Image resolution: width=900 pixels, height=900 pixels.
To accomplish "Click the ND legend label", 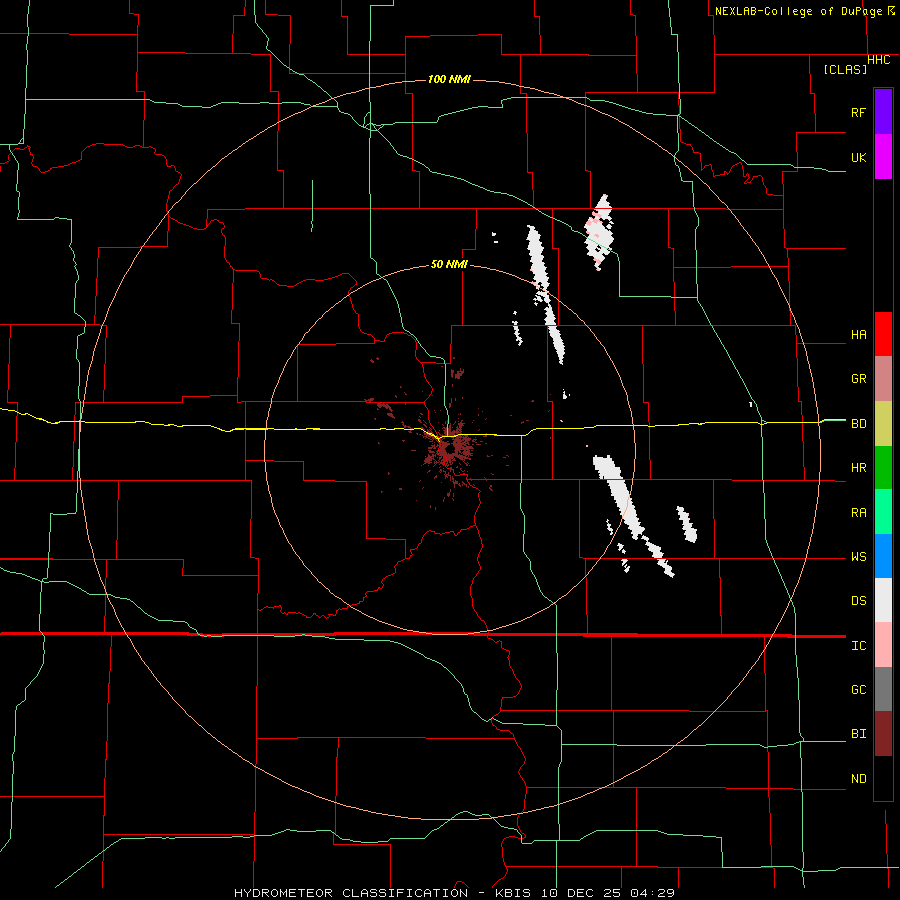I will 858,779.
